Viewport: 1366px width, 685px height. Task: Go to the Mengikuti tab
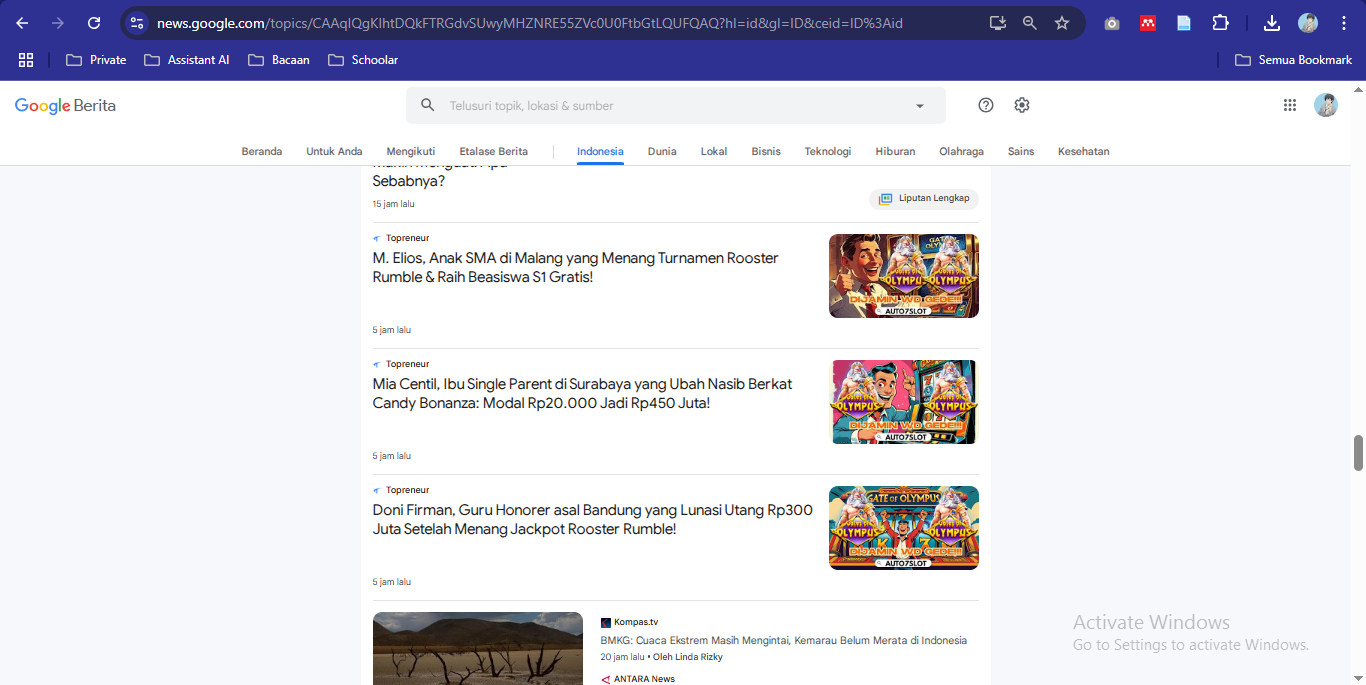pos(411,151)
